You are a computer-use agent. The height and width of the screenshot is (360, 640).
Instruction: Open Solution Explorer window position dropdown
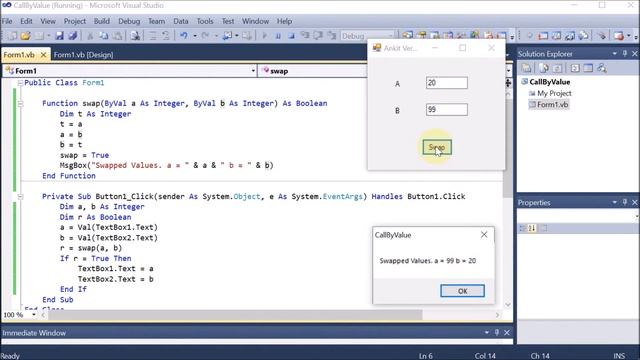(x=614, y=53)
